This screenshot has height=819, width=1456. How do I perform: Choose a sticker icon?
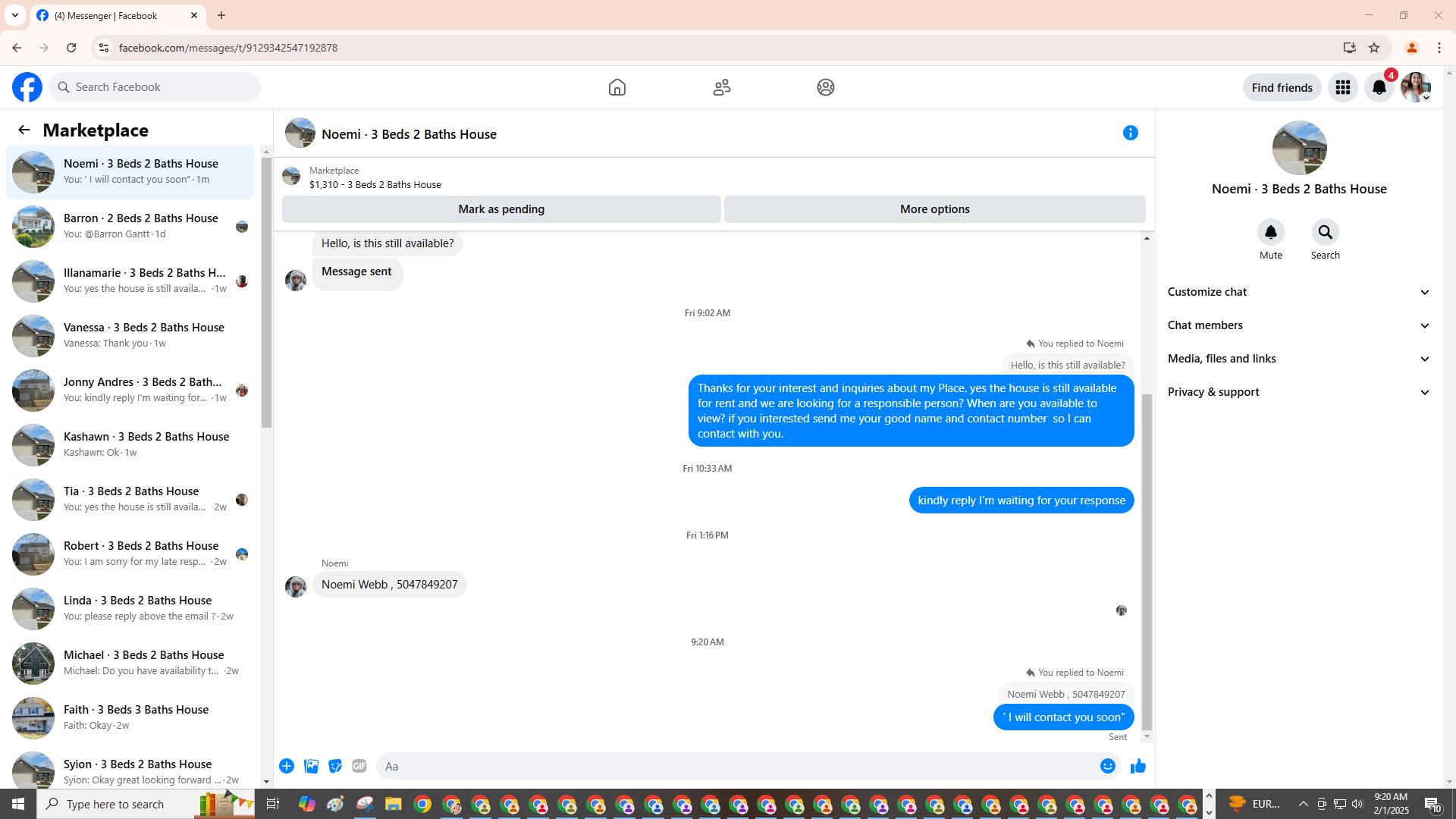335,767
